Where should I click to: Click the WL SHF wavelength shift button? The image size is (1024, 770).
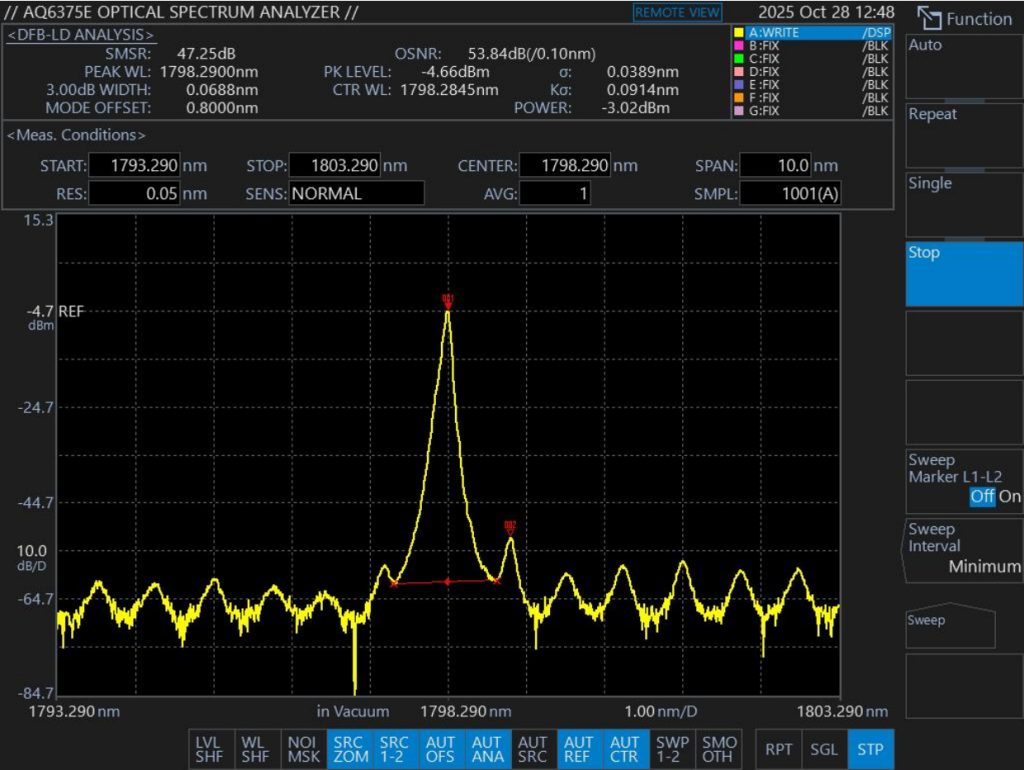point(255,749)
